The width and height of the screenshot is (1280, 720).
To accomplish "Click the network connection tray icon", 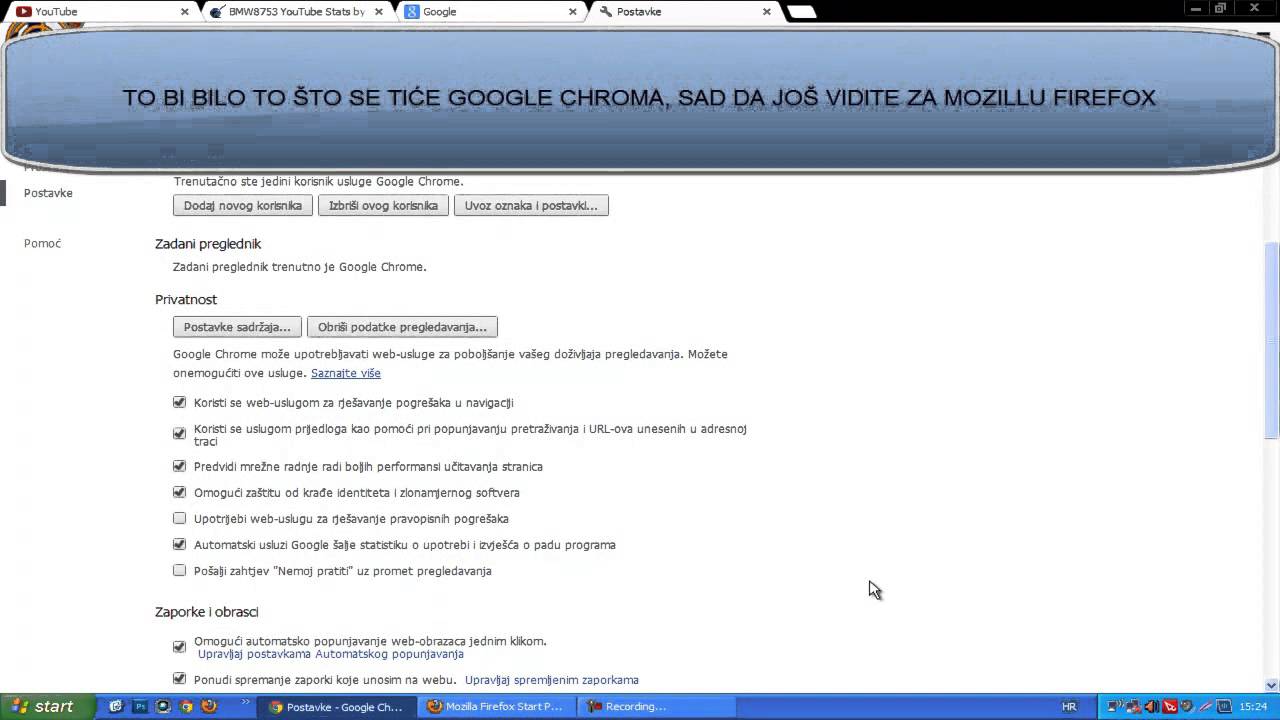I will 1114,706.
